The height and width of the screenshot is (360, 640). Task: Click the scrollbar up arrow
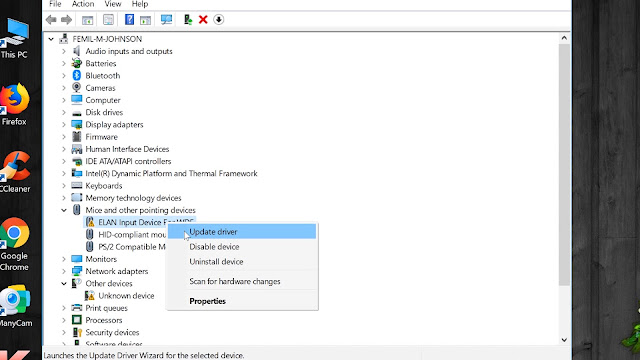pos(564,38)
